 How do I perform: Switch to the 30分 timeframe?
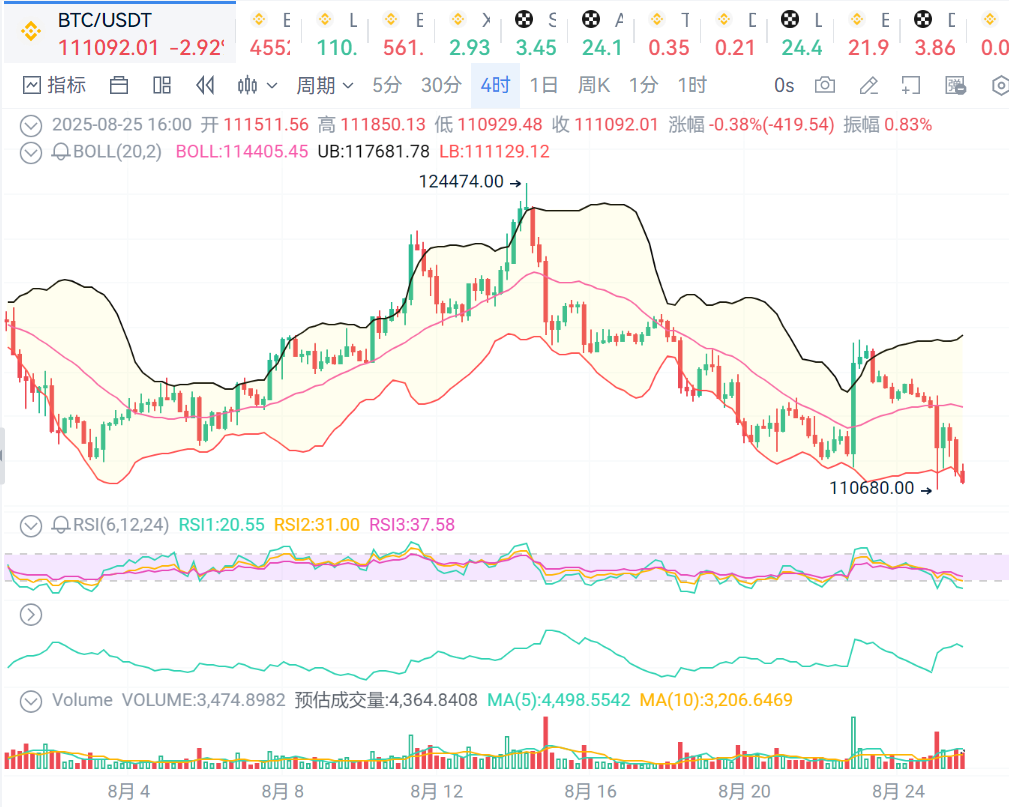441,85
